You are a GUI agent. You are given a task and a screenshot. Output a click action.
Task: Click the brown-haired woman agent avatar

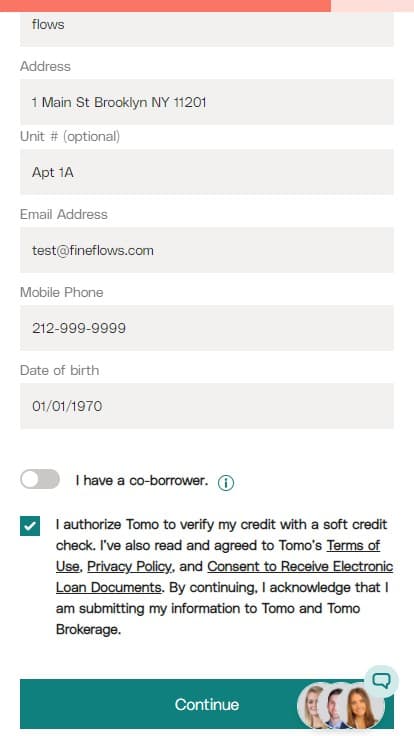tap(364, 706)
